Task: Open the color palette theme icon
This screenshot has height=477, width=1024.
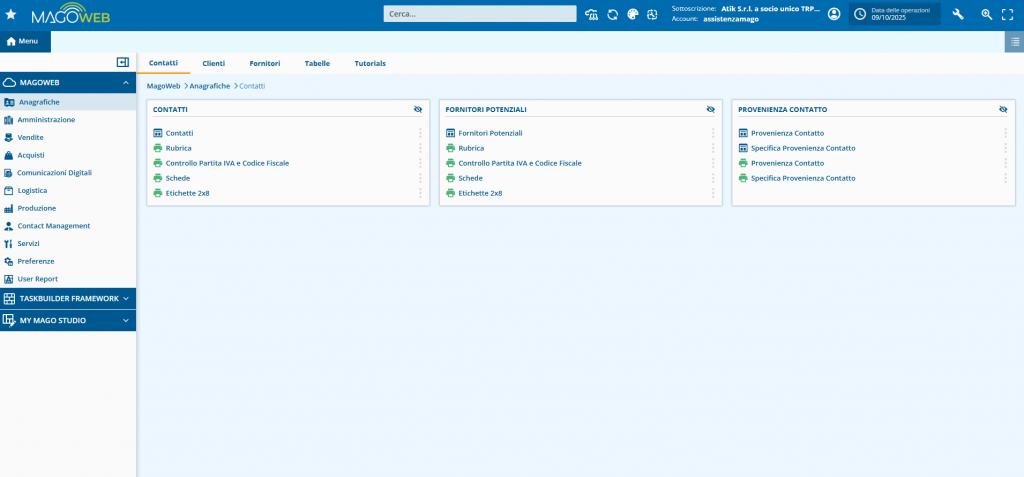Action: (633, 14)
